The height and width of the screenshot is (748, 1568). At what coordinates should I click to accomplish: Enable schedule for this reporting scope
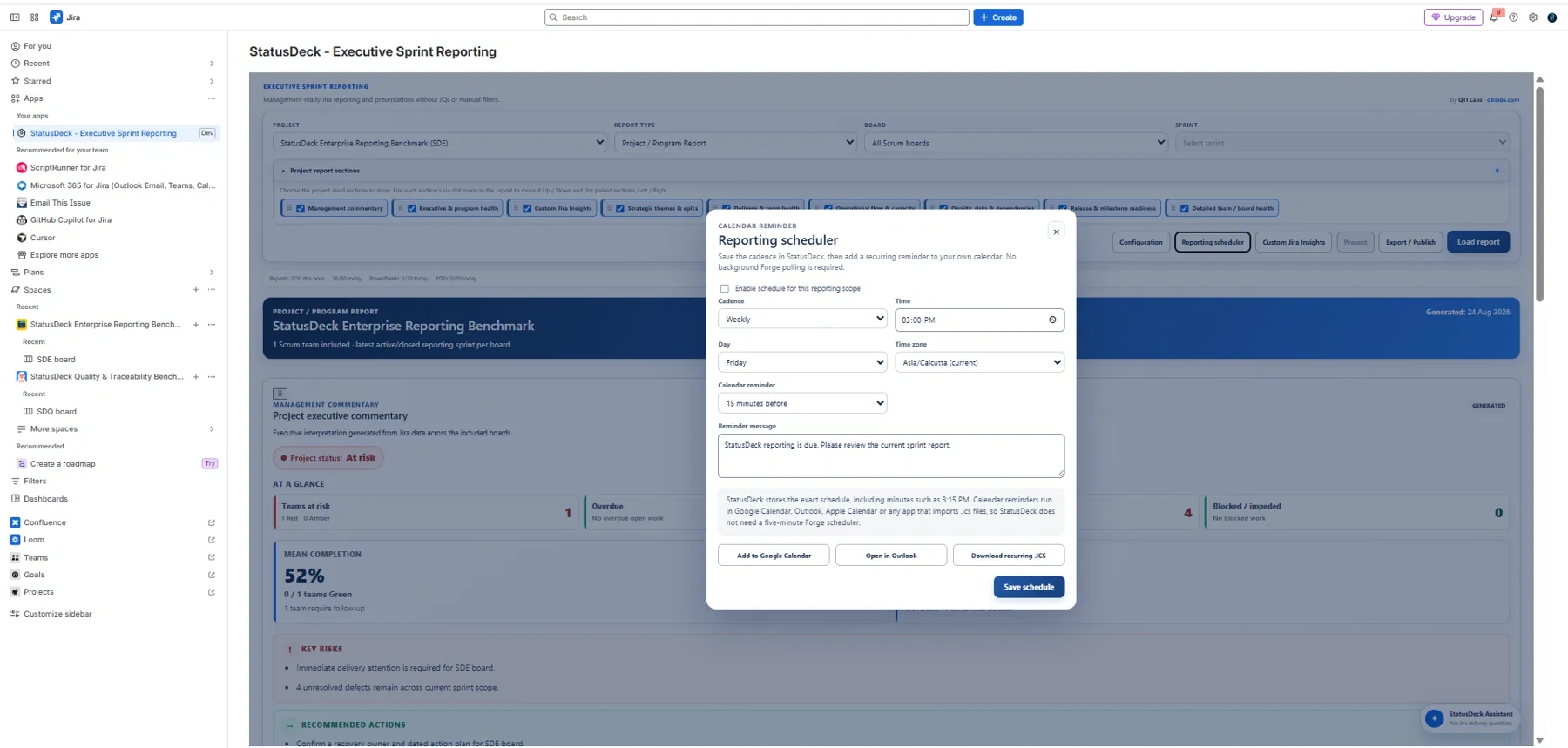pos(724,288)
